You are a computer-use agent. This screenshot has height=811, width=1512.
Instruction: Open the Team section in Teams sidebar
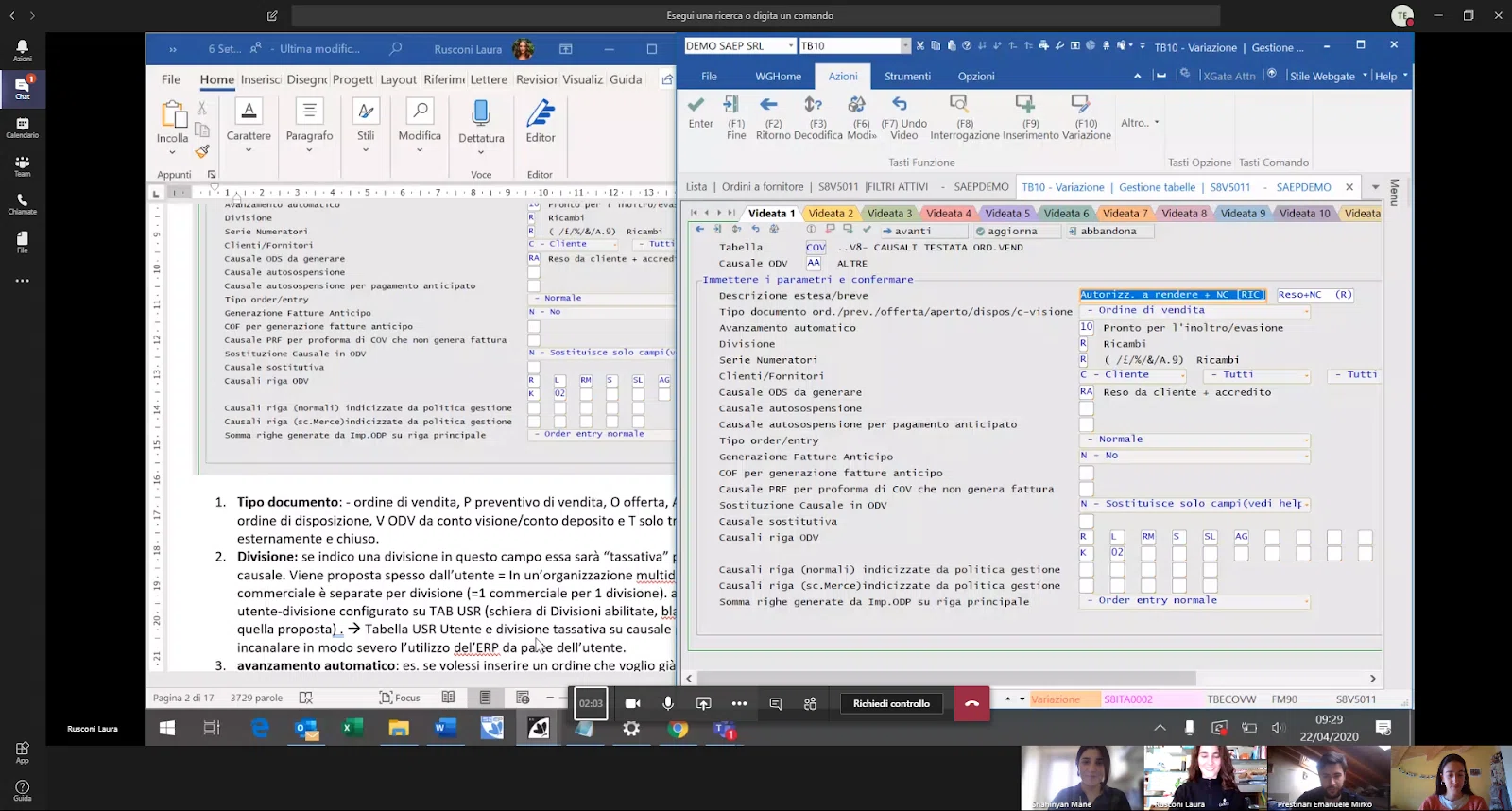pos(23,166)
